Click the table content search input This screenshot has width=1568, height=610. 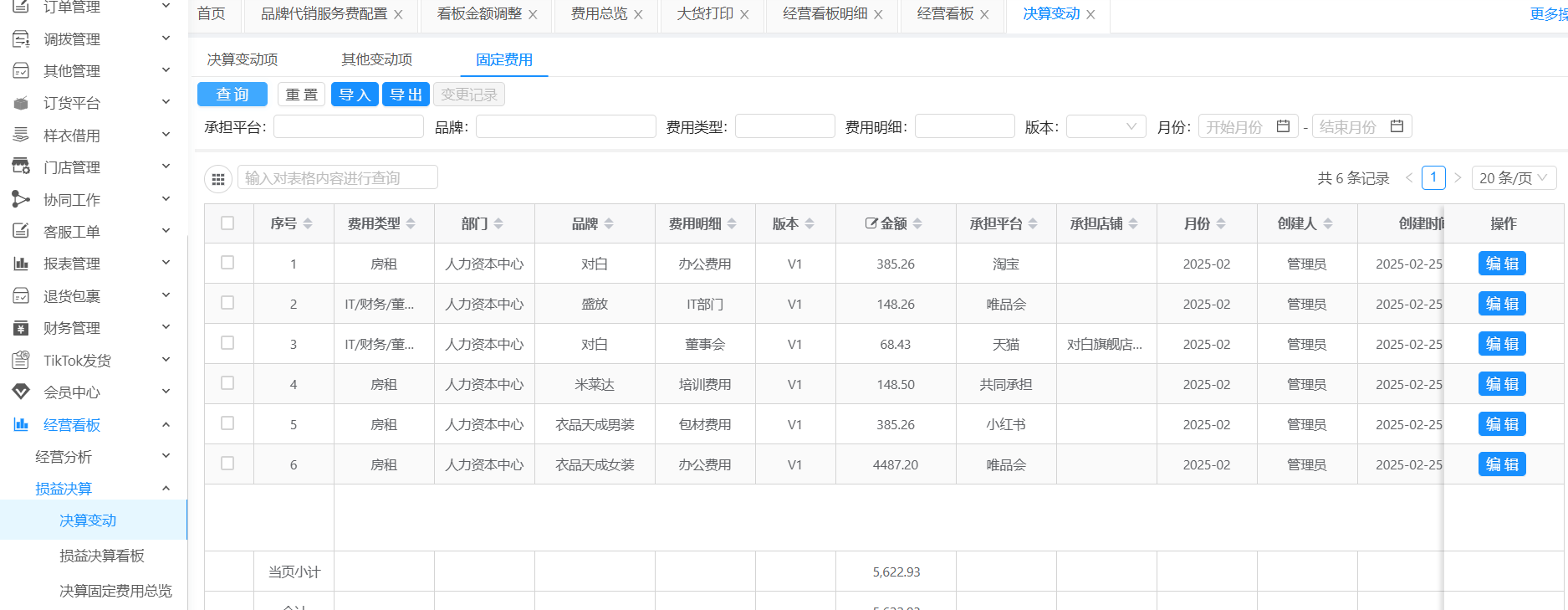pos(338,178)
